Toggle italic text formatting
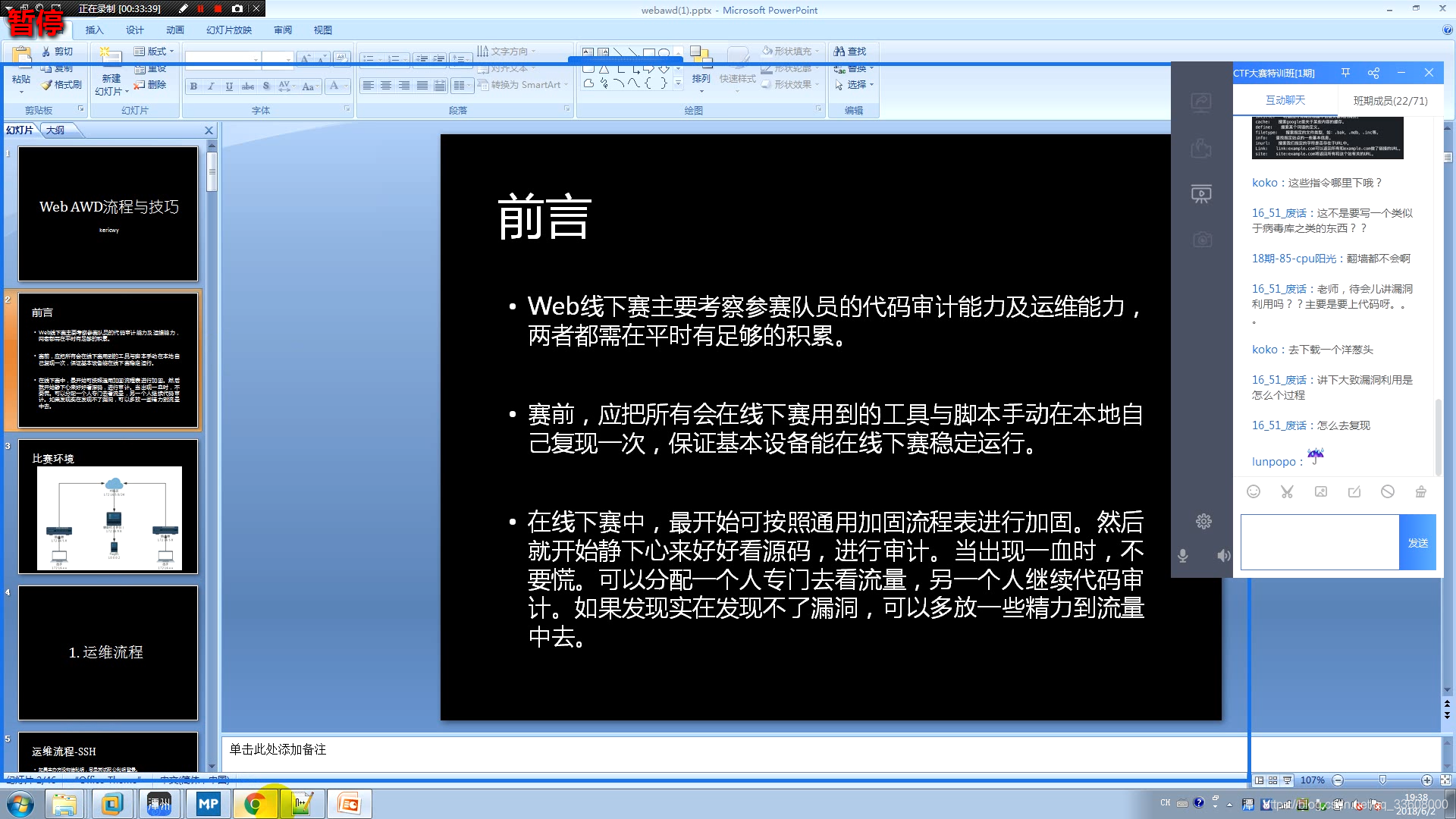The width and height of the screenshot is (1456, 819). (x=212, y=86)
